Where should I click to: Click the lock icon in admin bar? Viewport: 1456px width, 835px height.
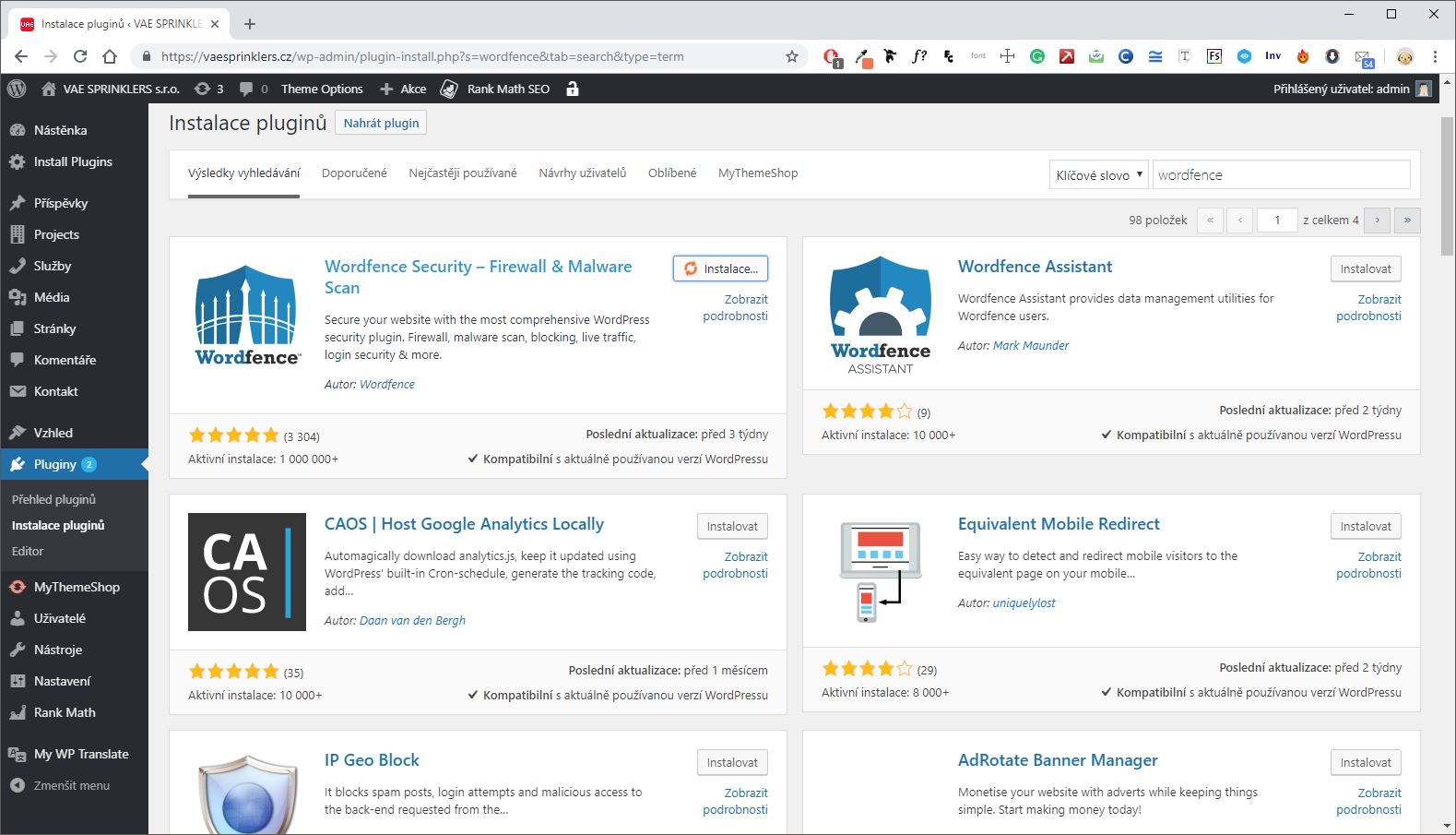coord(573,89)
